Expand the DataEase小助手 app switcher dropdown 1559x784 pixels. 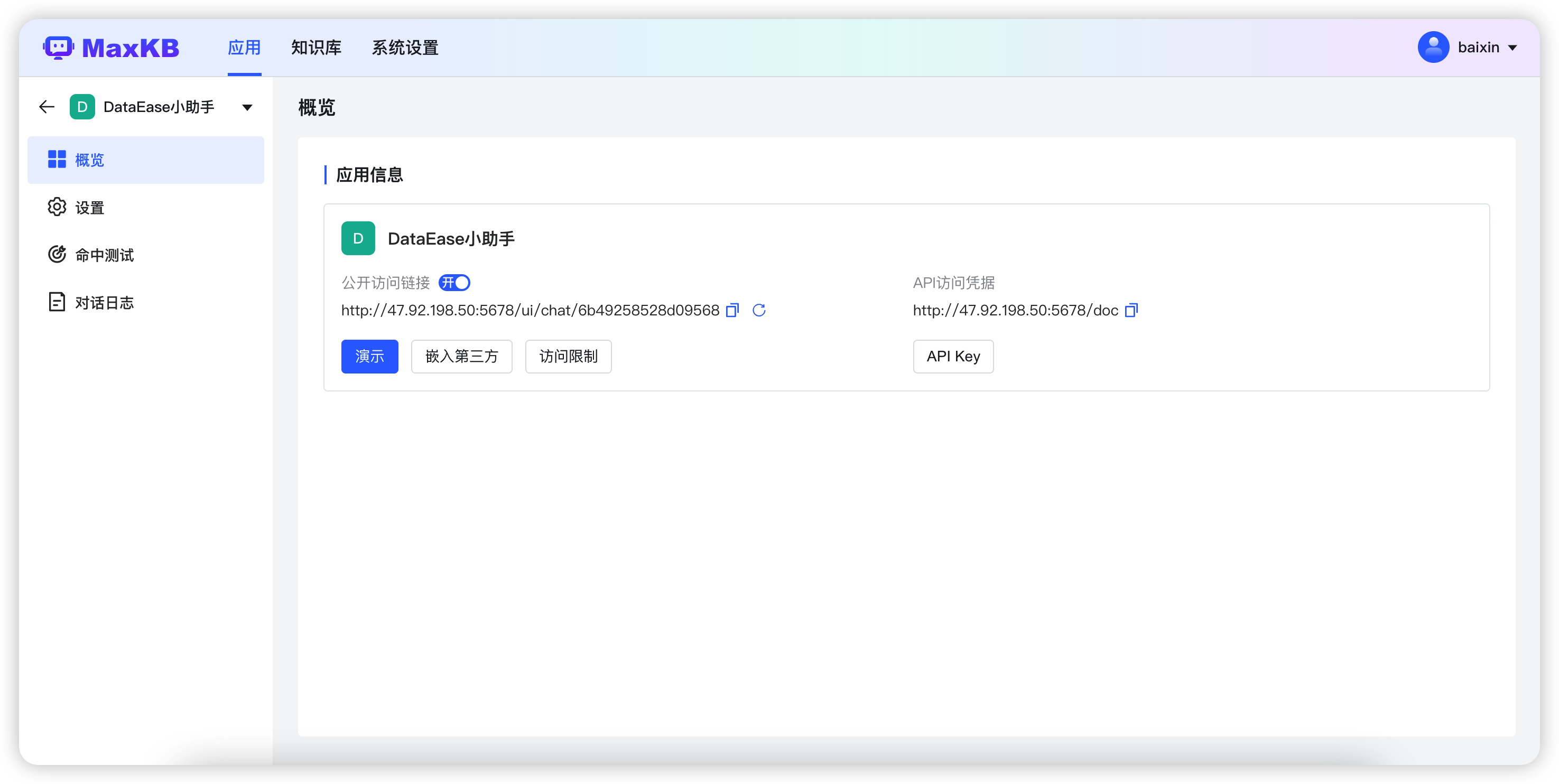247,108
